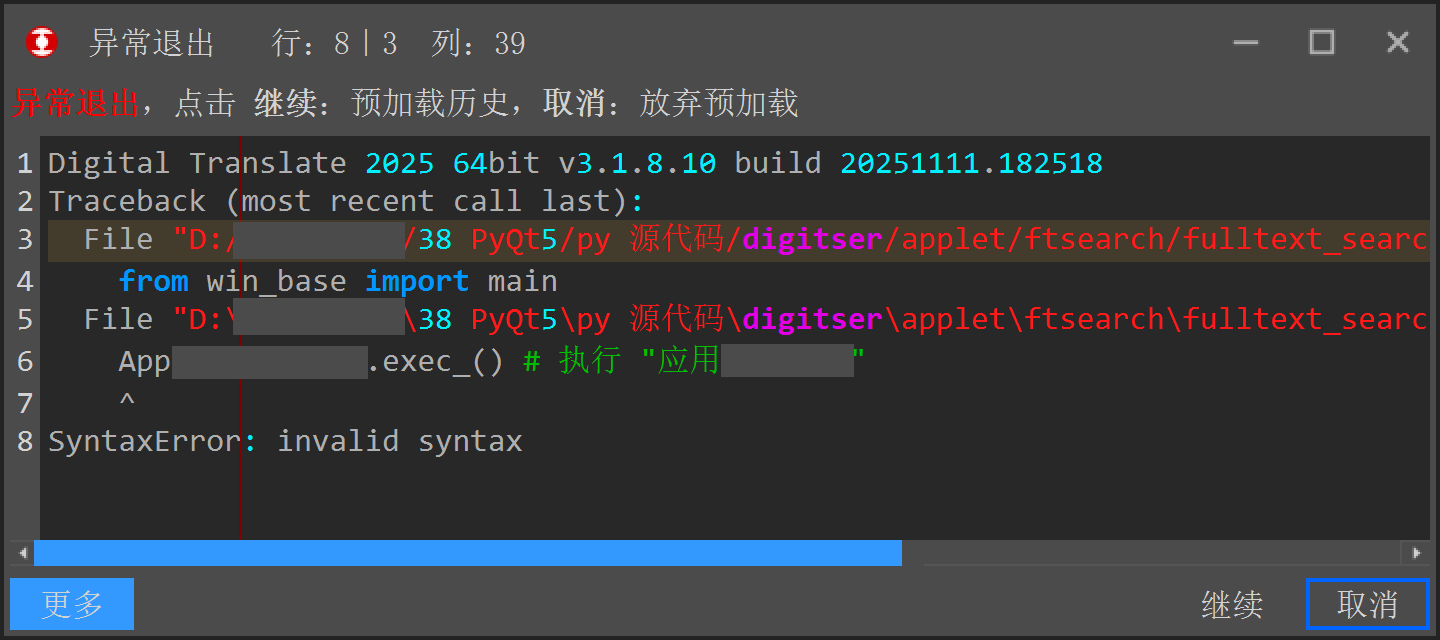Maximize the 异常退出 window
Screen dimensions: 1440x640
(1322, 43)
